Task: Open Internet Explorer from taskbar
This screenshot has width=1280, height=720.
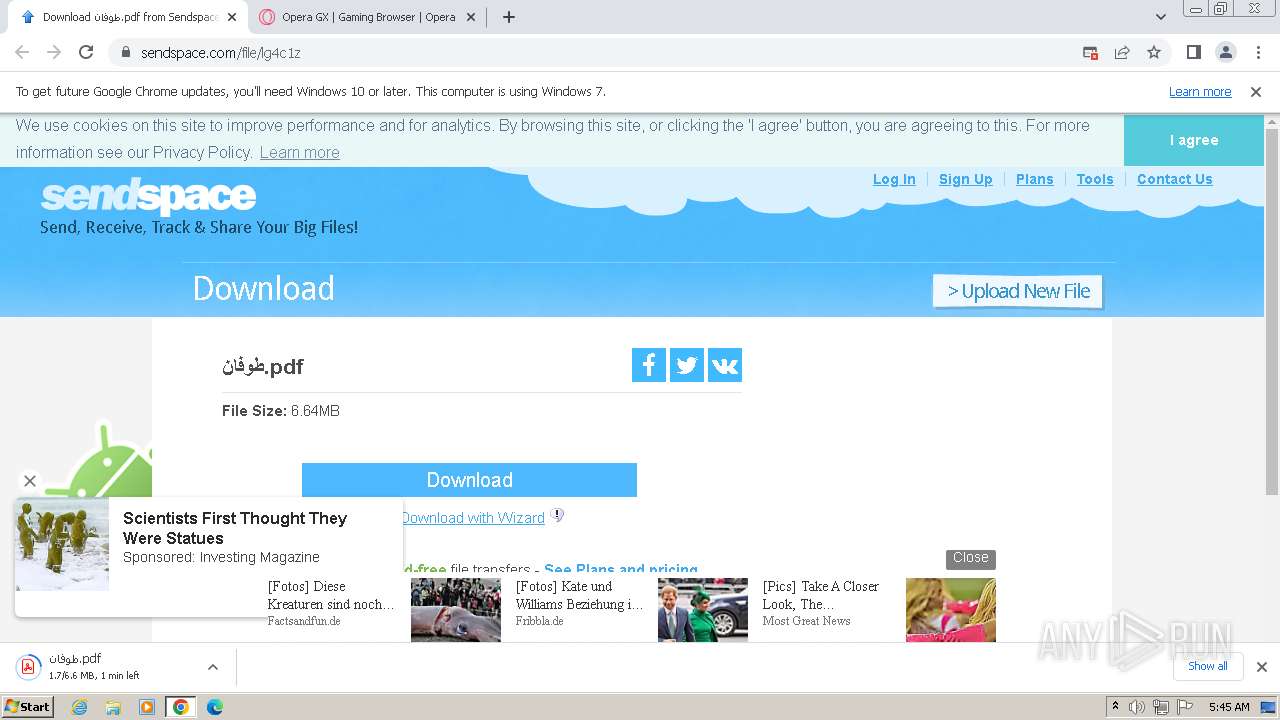Action: pos(80,707)
